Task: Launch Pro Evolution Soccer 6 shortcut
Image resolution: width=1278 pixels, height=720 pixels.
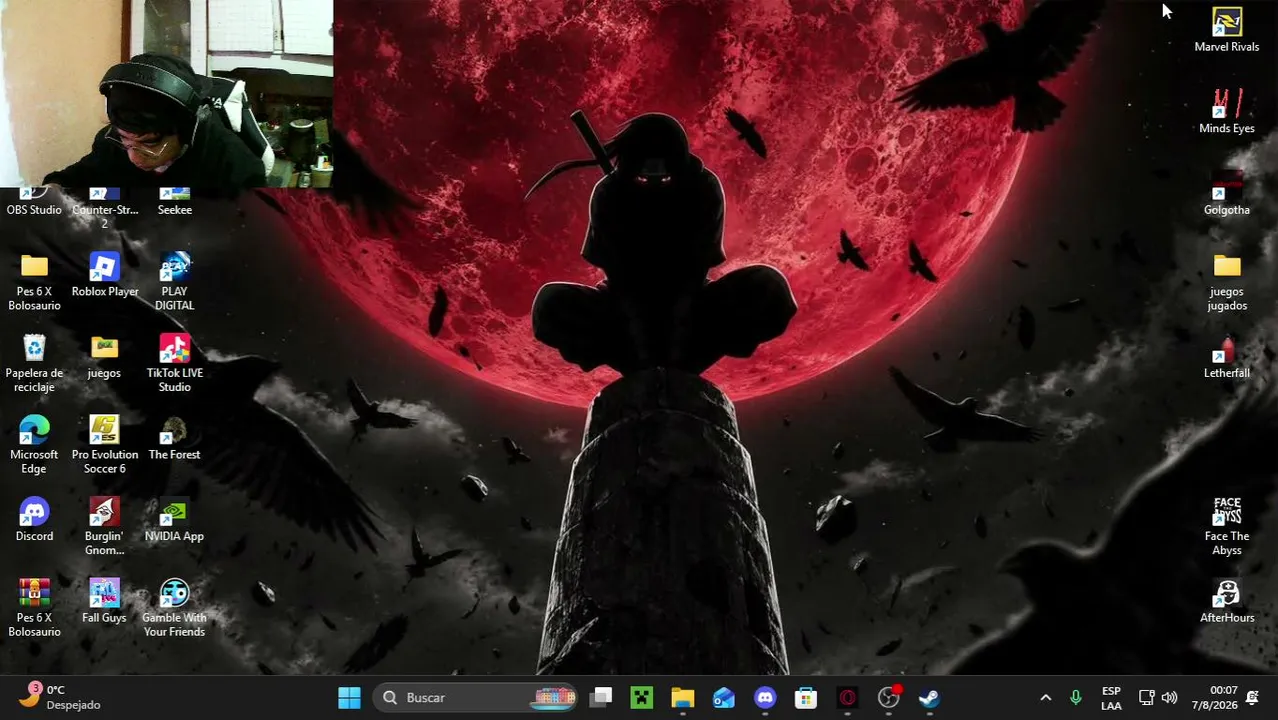Action: [105, 445]
